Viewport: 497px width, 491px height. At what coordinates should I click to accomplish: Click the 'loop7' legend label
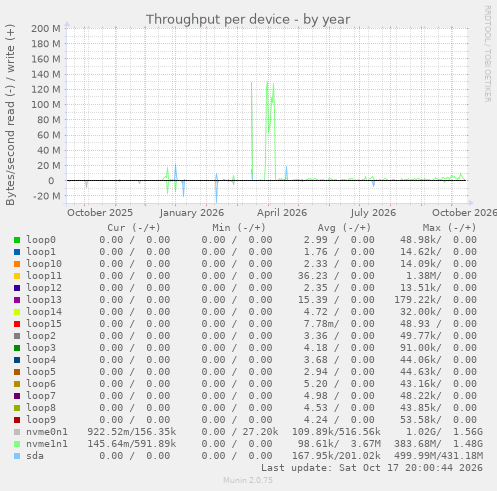click(x=41, y=396)
